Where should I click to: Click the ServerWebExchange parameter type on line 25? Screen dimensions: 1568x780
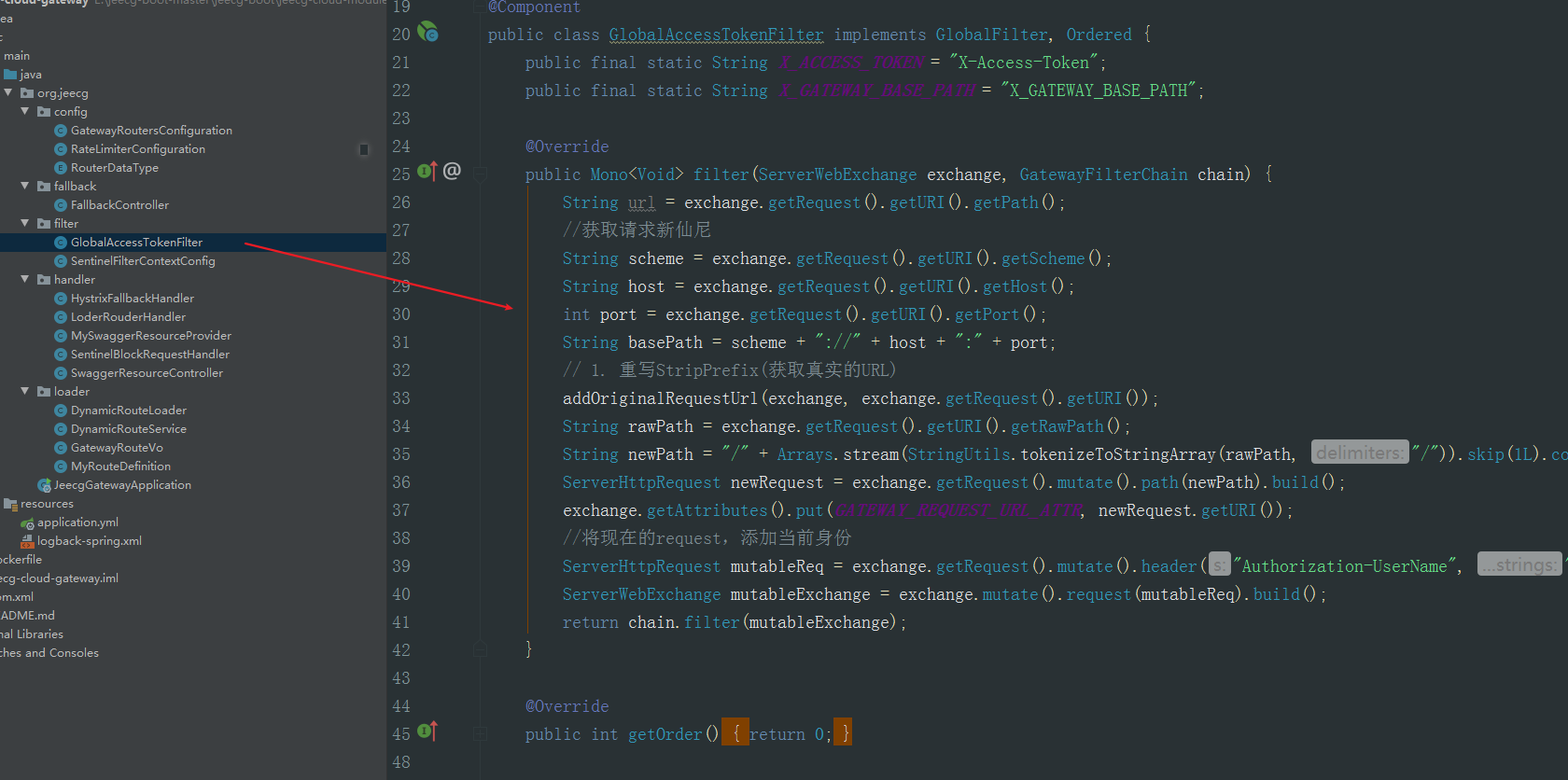[837, 174]
